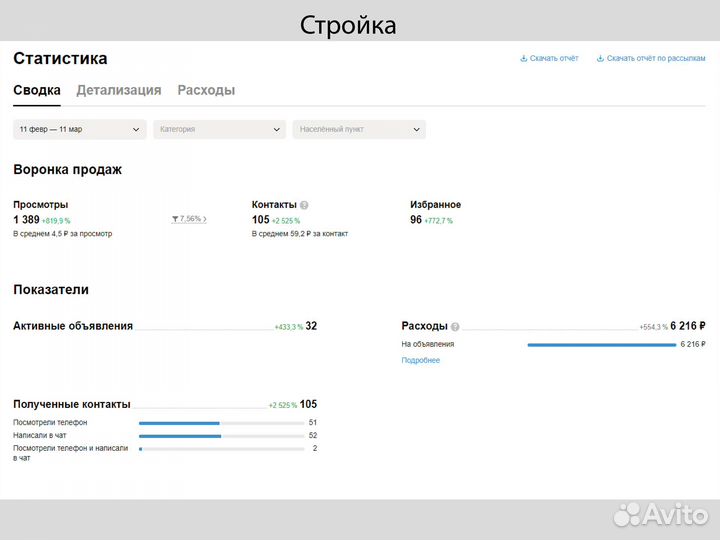
Task: Click the Скачать отчёт по рассылкам link text
Action: coord(656,59)
